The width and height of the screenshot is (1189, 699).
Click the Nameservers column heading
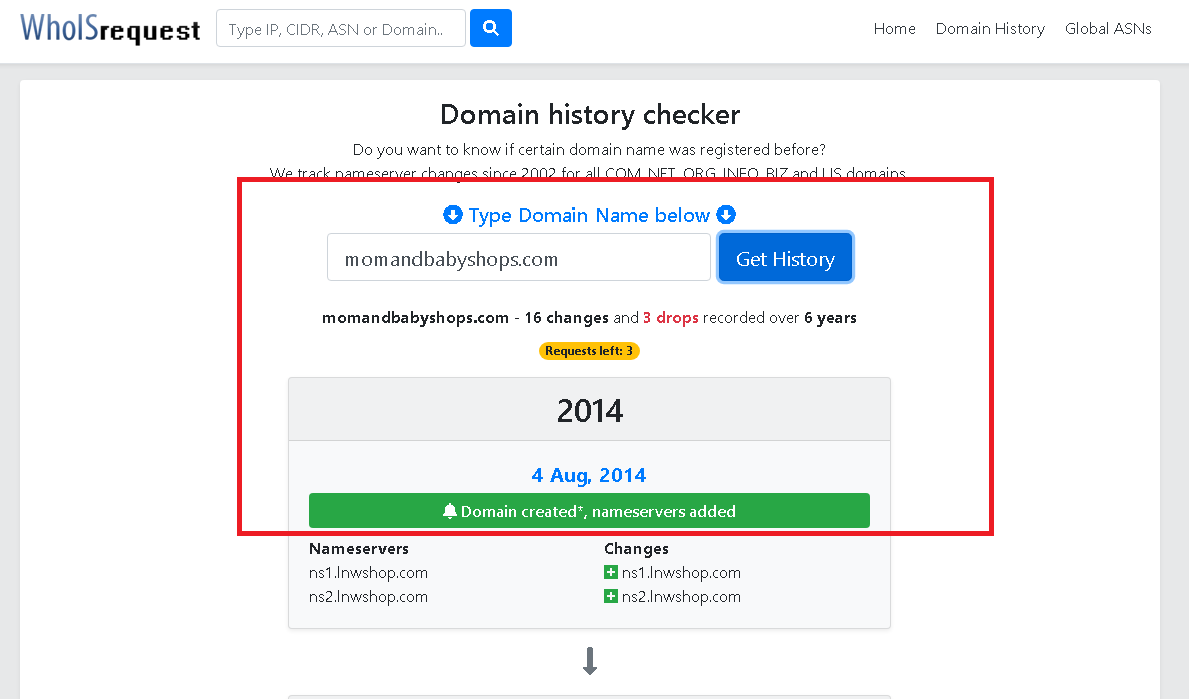(x=359, y=548)
